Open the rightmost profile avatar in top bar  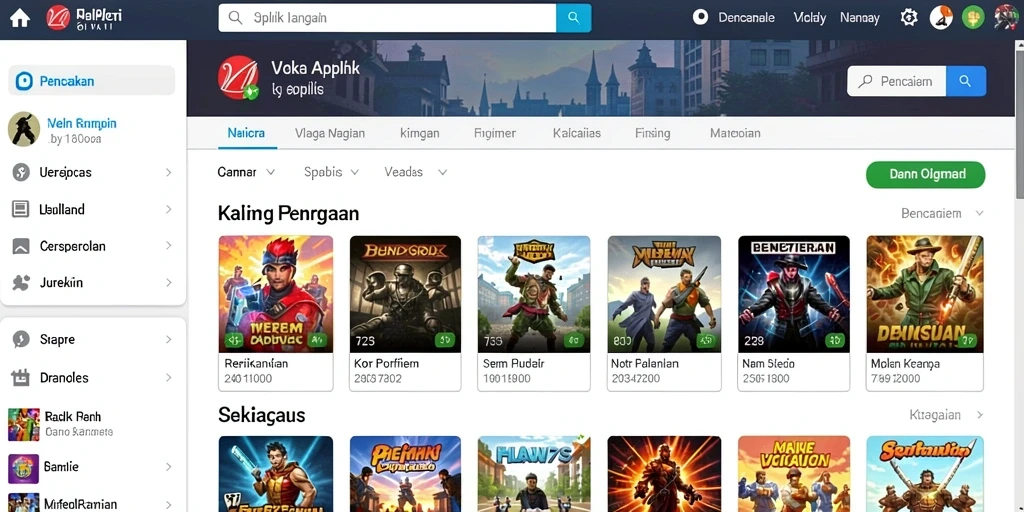(x=1006, y=18)
